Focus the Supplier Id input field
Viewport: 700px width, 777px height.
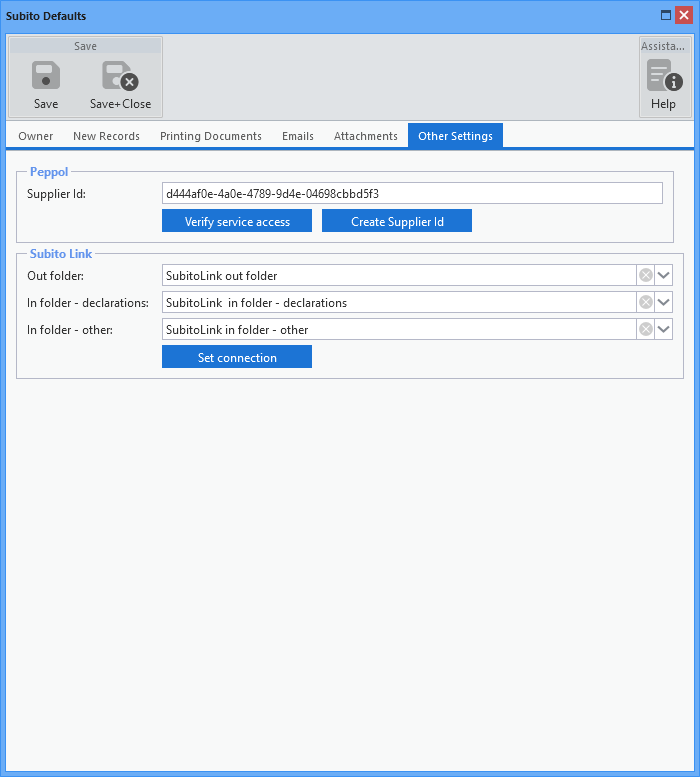412,193
